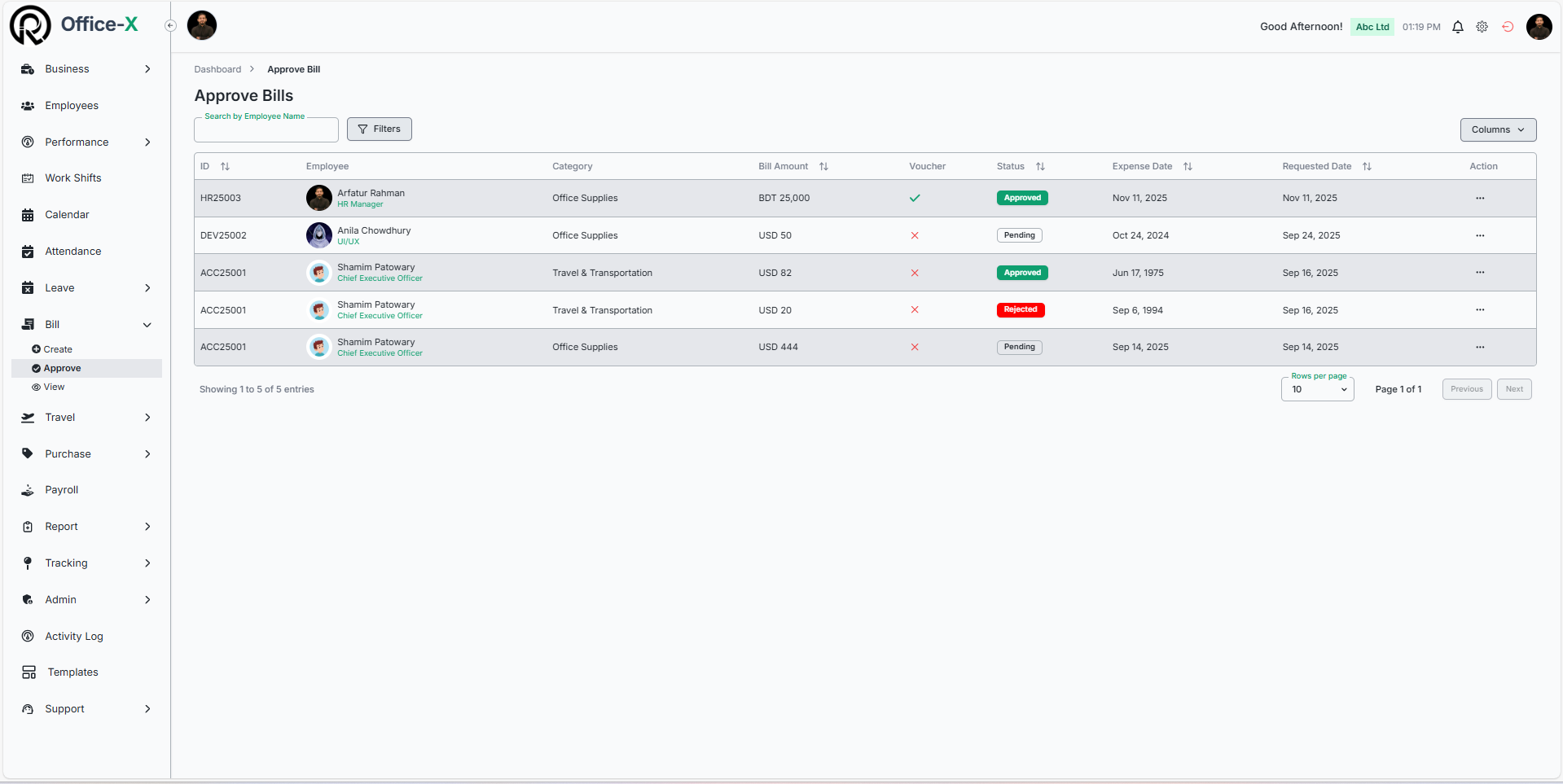Image resolution: width=1563 pixels, height=784 pixels.
Task: Open the Activity Log page
Action: coord(74,636)
